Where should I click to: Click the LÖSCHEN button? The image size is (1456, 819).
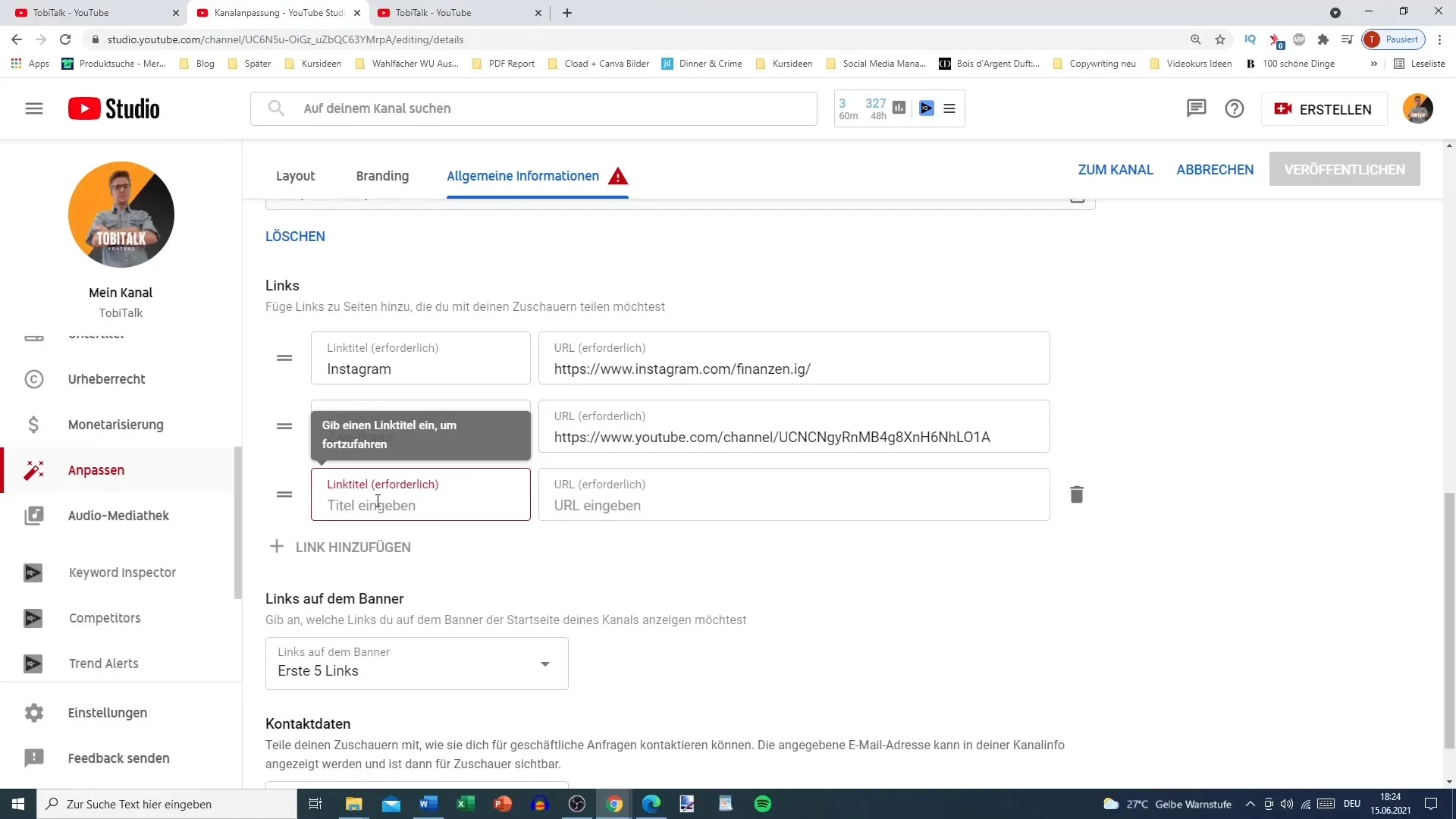[x=295, y=237]
